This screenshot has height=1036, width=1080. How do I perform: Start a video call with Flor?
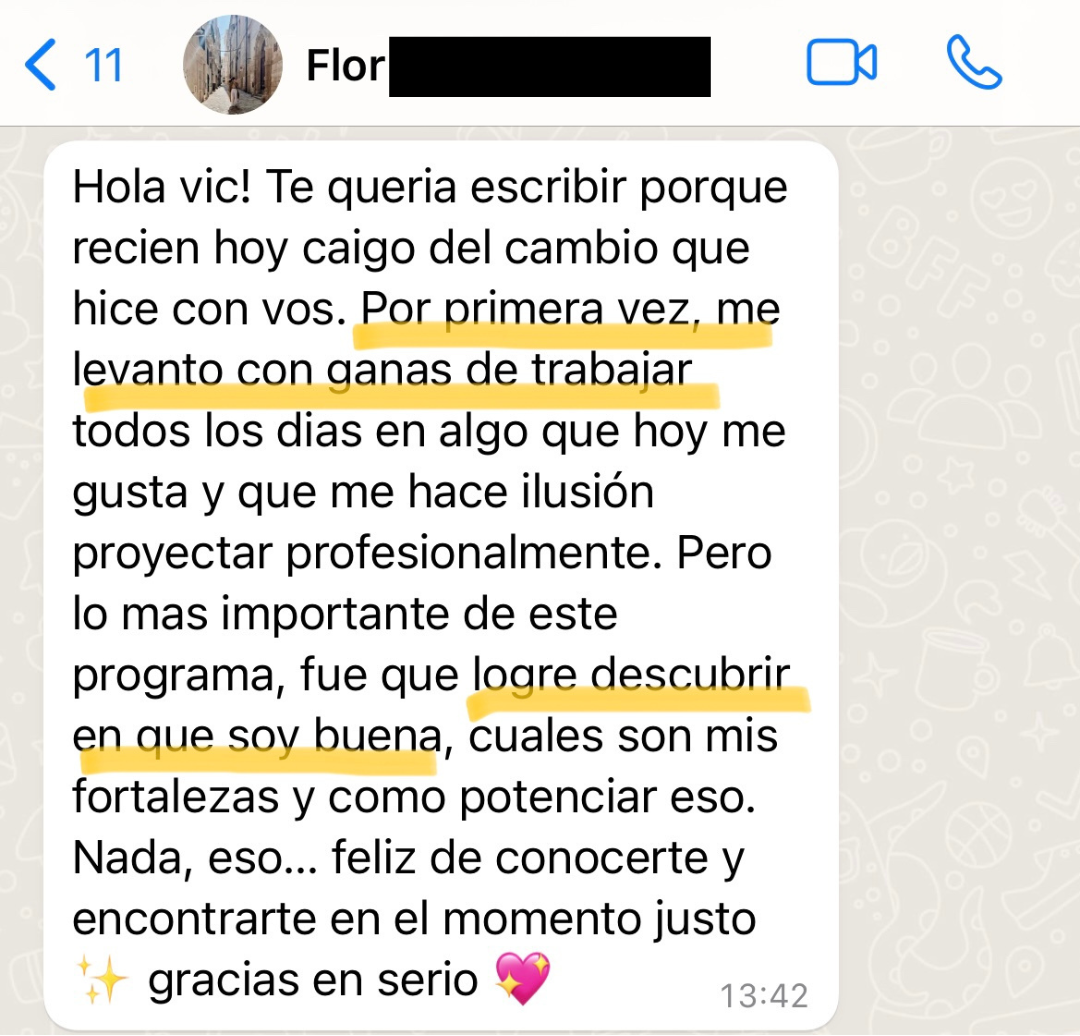tap(841, 63)
